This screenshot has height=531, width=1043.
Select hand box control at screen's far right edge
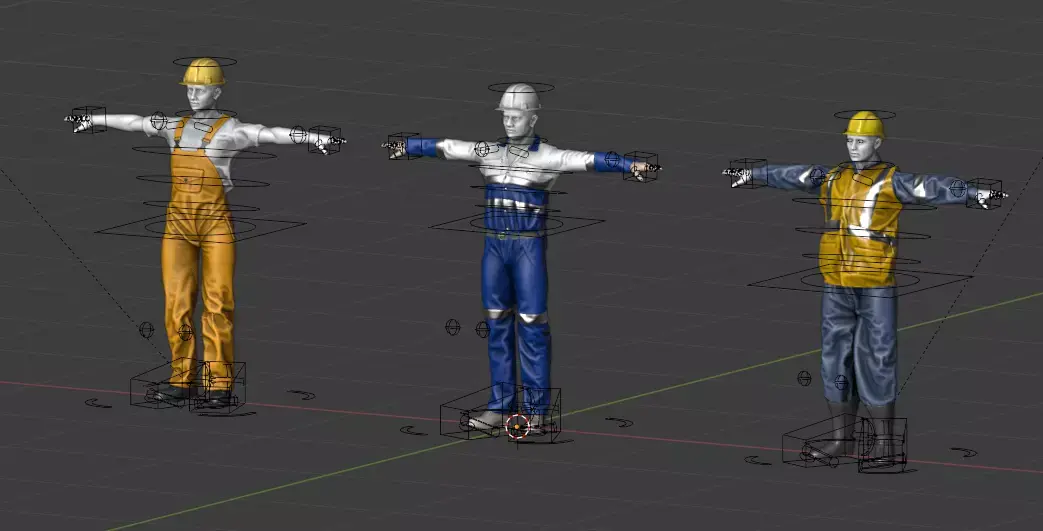click(x=984, y=194)
